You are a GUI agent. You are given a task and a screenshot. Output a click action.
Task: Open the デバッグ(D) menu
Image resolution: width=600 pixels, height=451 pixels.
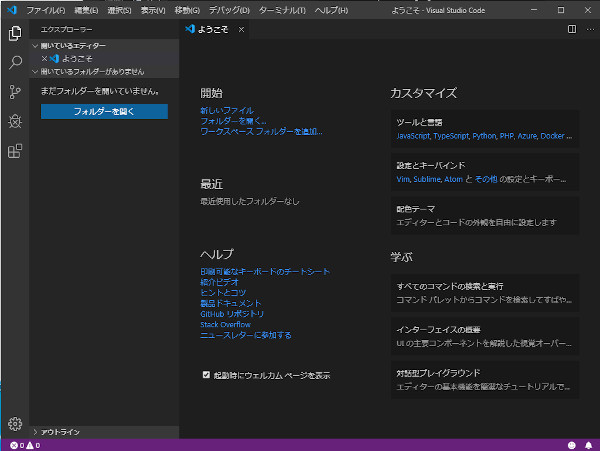pyautogui.click(x=229, y=10)
